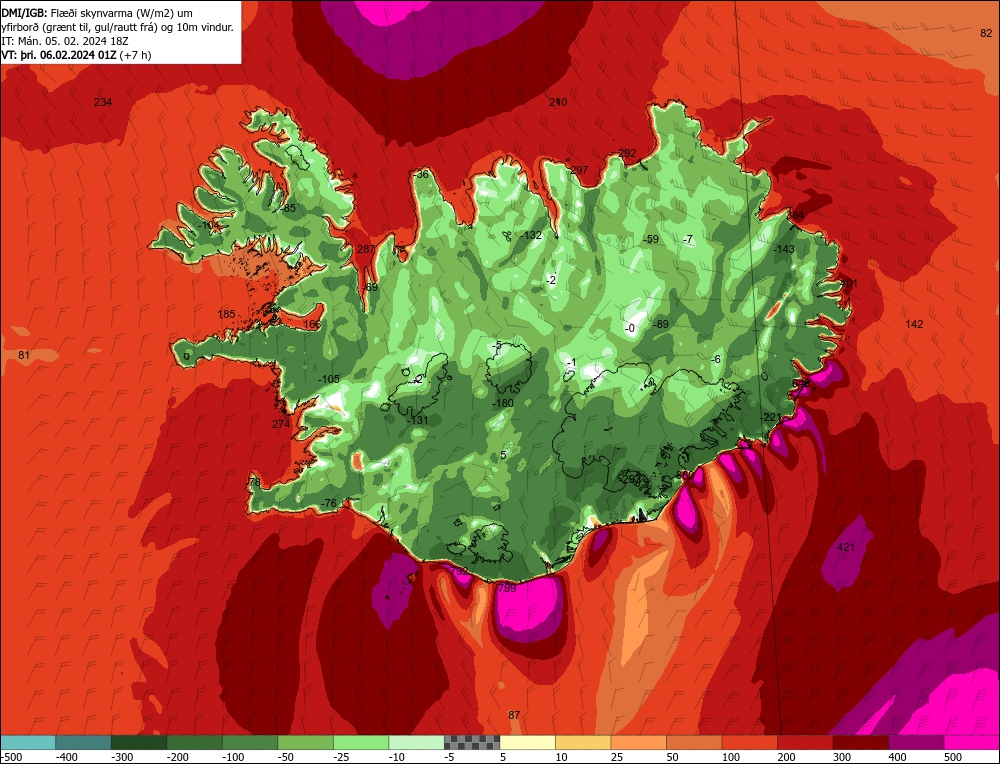Click the '-300' legend label
This screenshot has height=764, width=1000.
coord(122,757)
